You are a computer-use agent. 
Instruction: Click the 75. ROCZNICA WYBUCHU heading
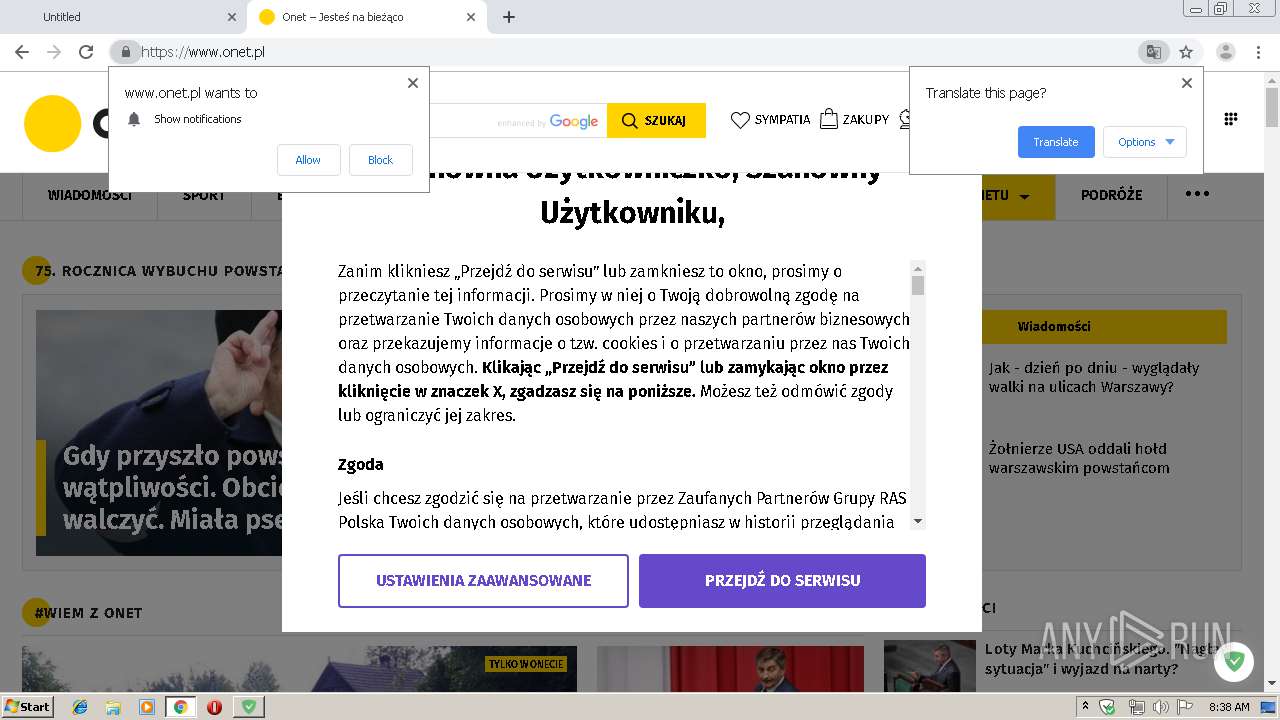(158, 271)
